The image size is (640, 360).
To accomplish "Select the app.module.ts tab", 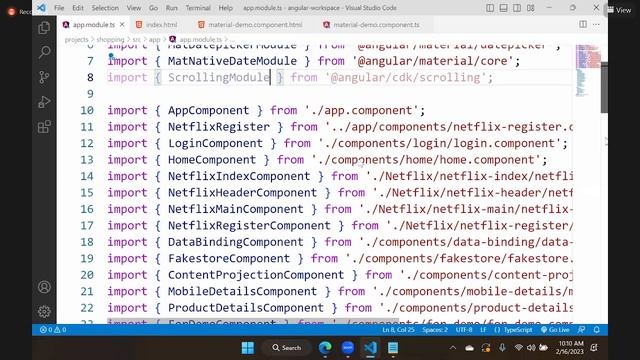I will coord(93,24).
